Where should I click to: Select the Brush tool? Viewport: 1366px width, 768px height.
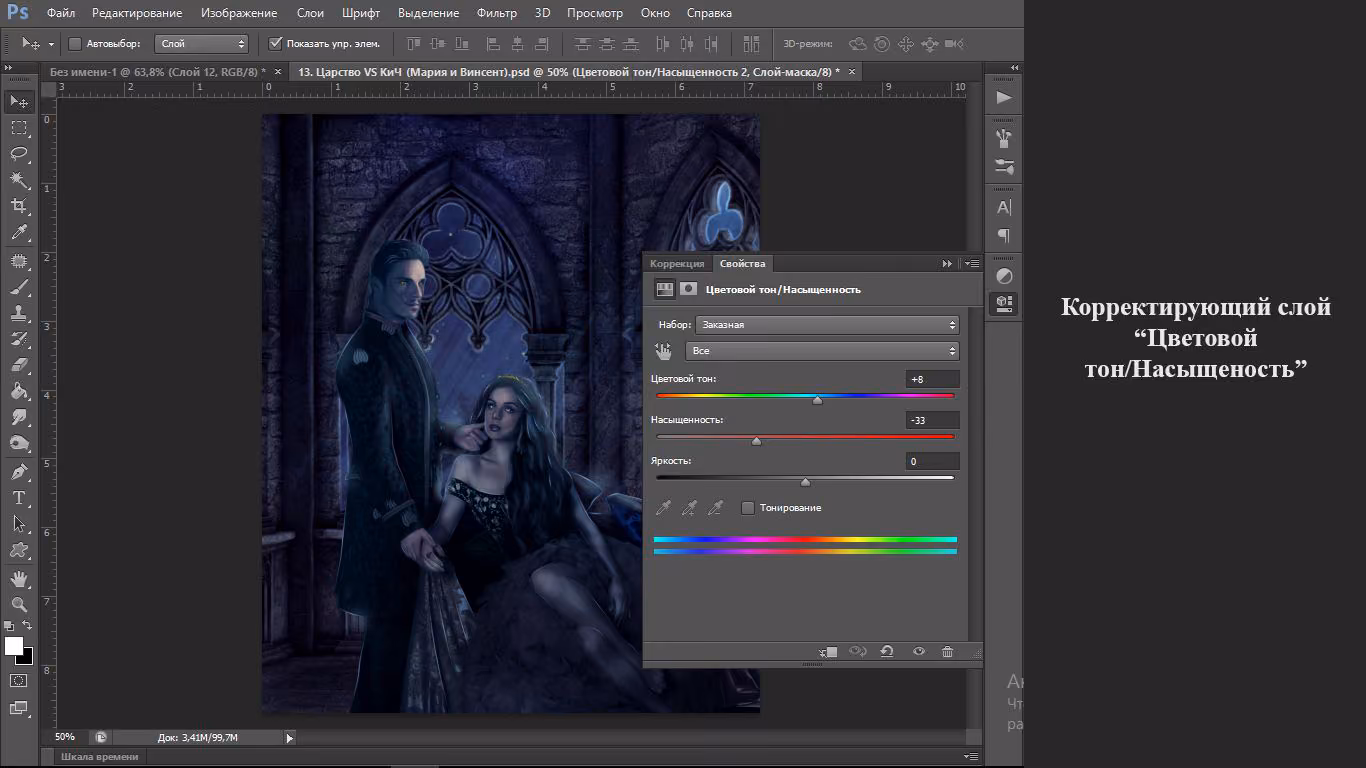19,287
